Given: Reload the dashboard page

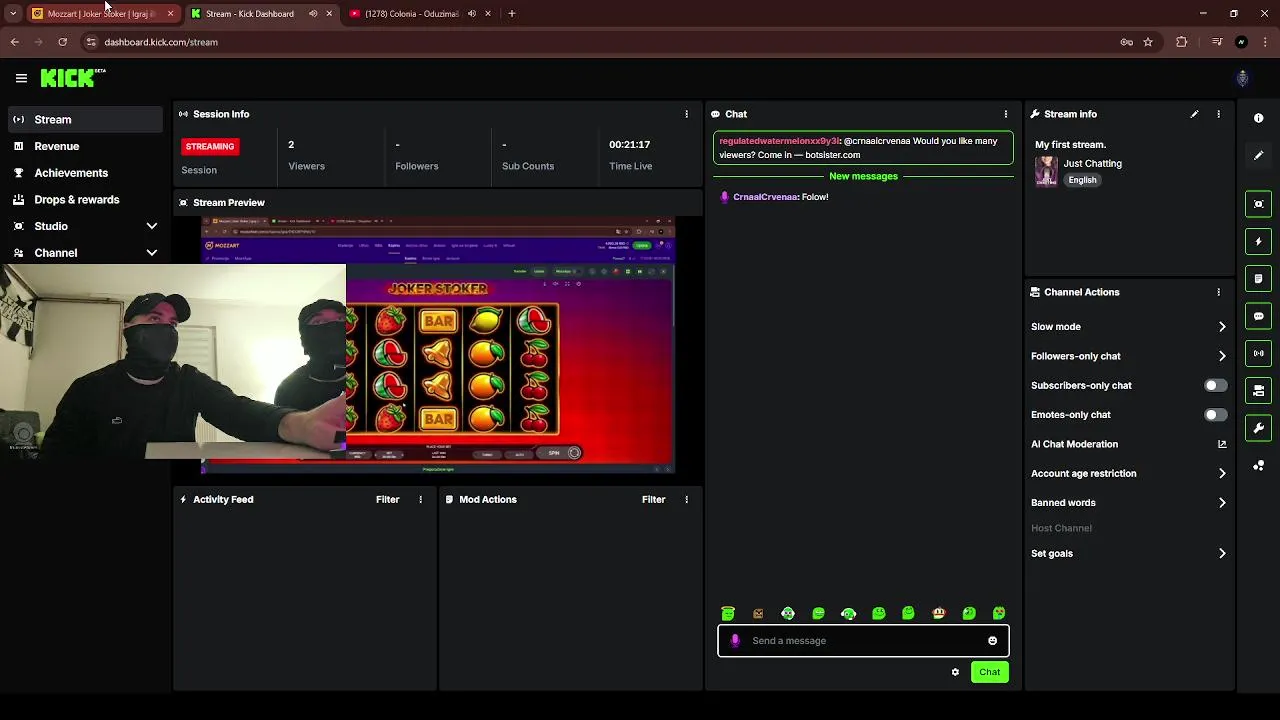Looking at the screenshot, I should point(62,42).
